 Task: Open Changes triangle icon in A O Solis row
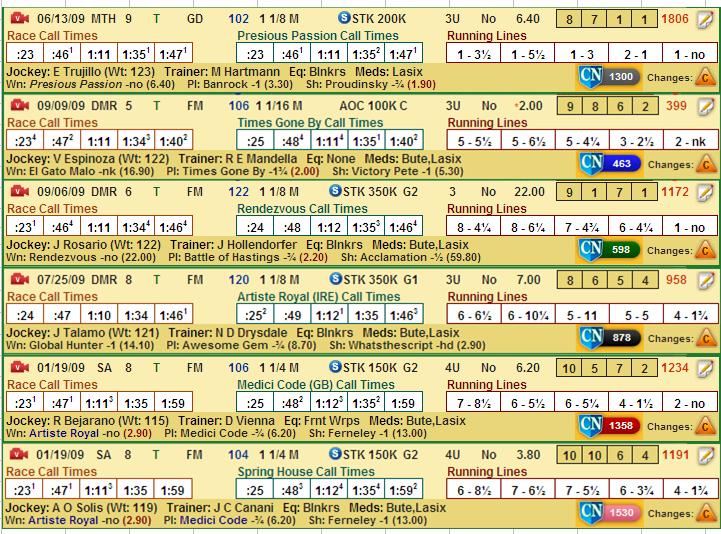coord(705,513)
